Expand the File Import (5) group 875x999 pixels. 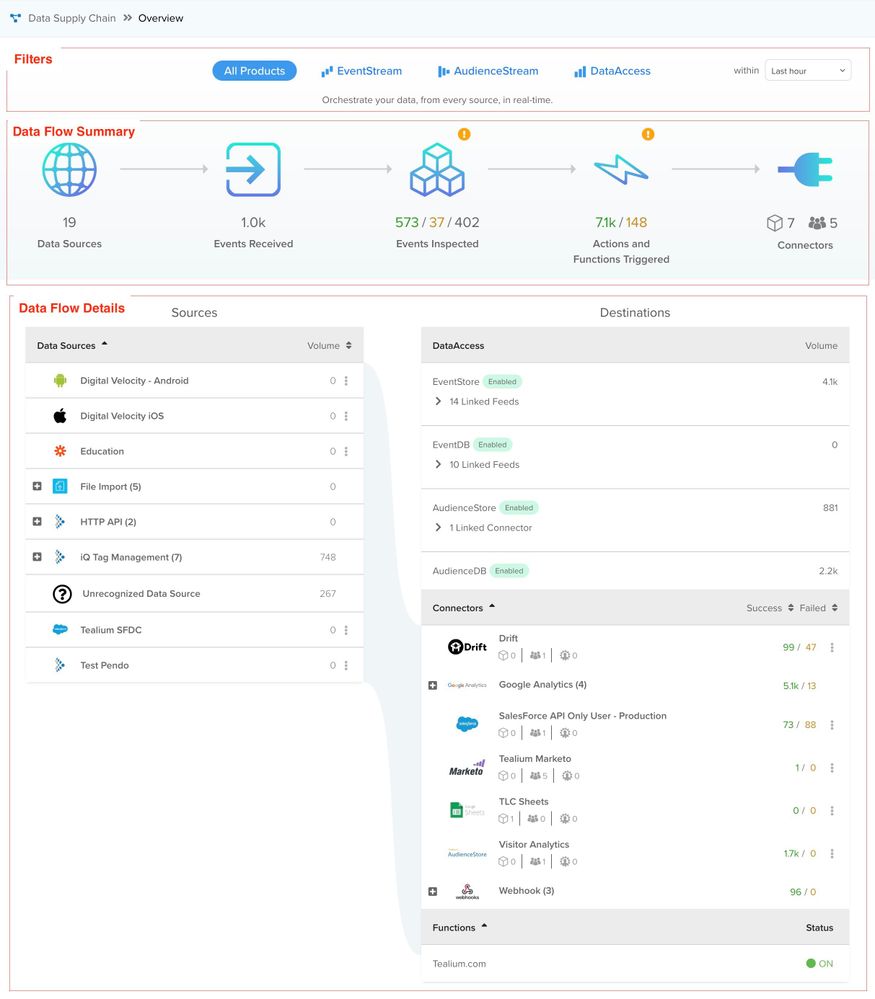(37, 487)
